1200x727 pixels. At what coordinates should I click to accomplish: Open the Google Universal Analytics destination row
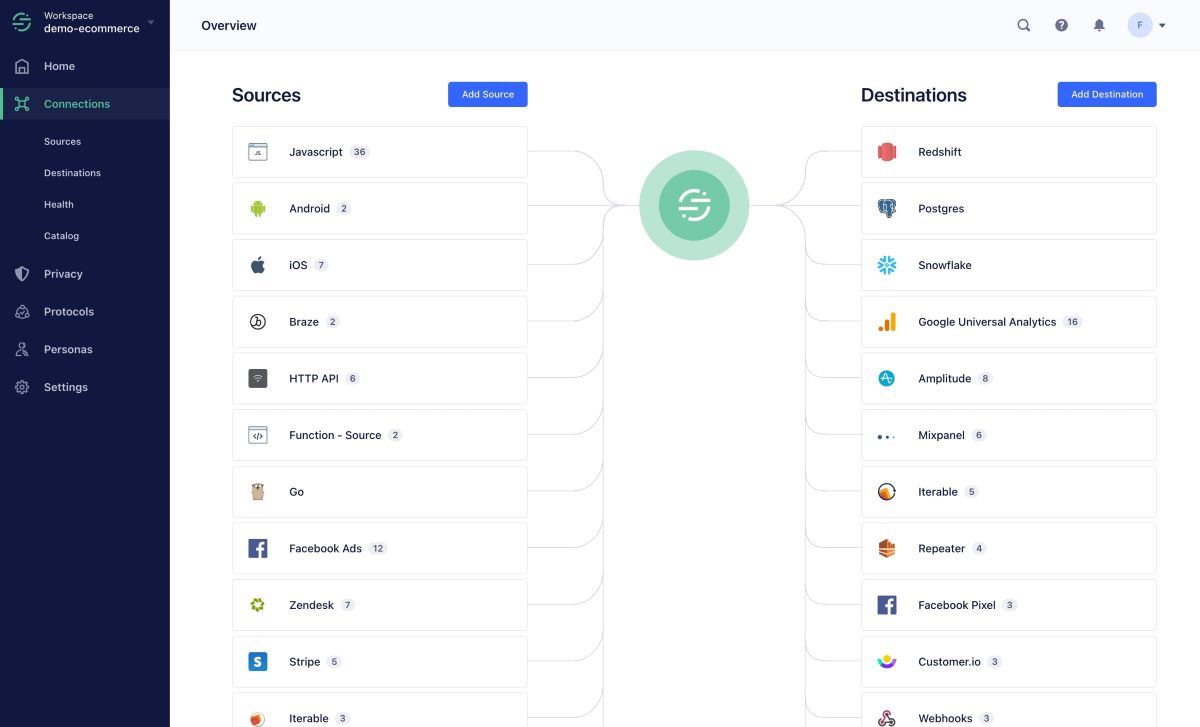[1007, 322]
